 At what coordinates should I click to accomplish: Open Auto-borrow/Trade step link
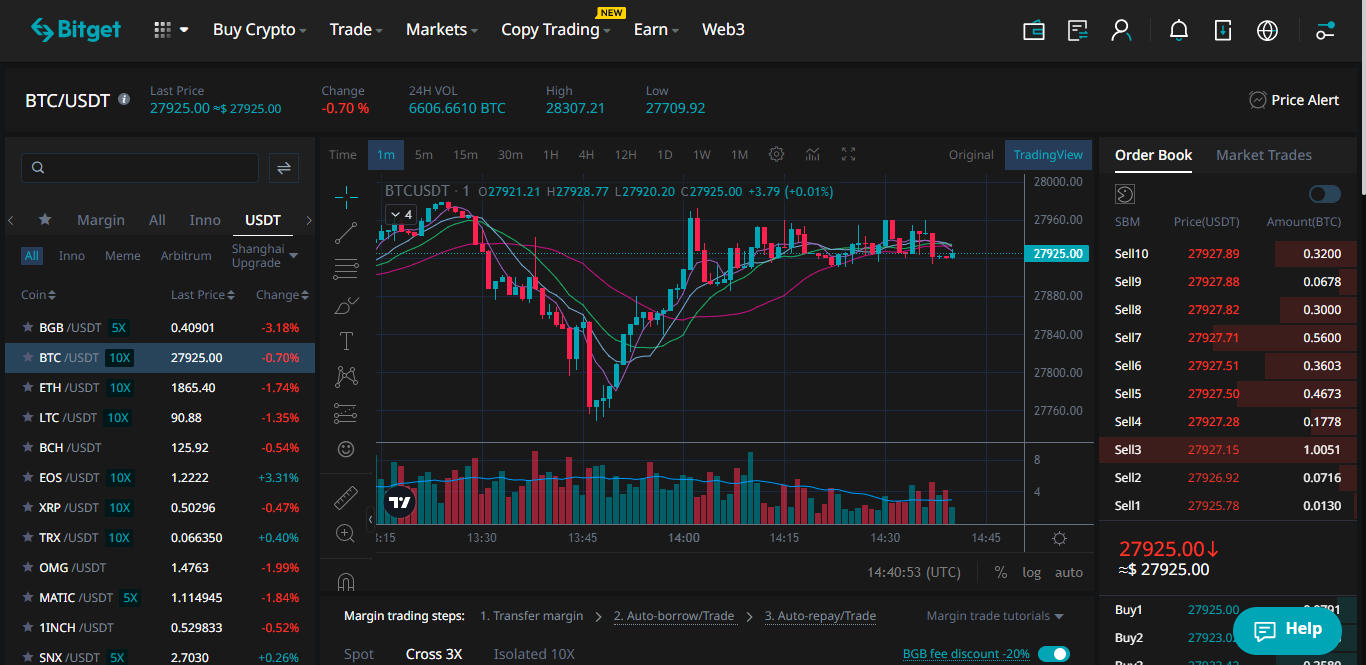tap(674, 616)
